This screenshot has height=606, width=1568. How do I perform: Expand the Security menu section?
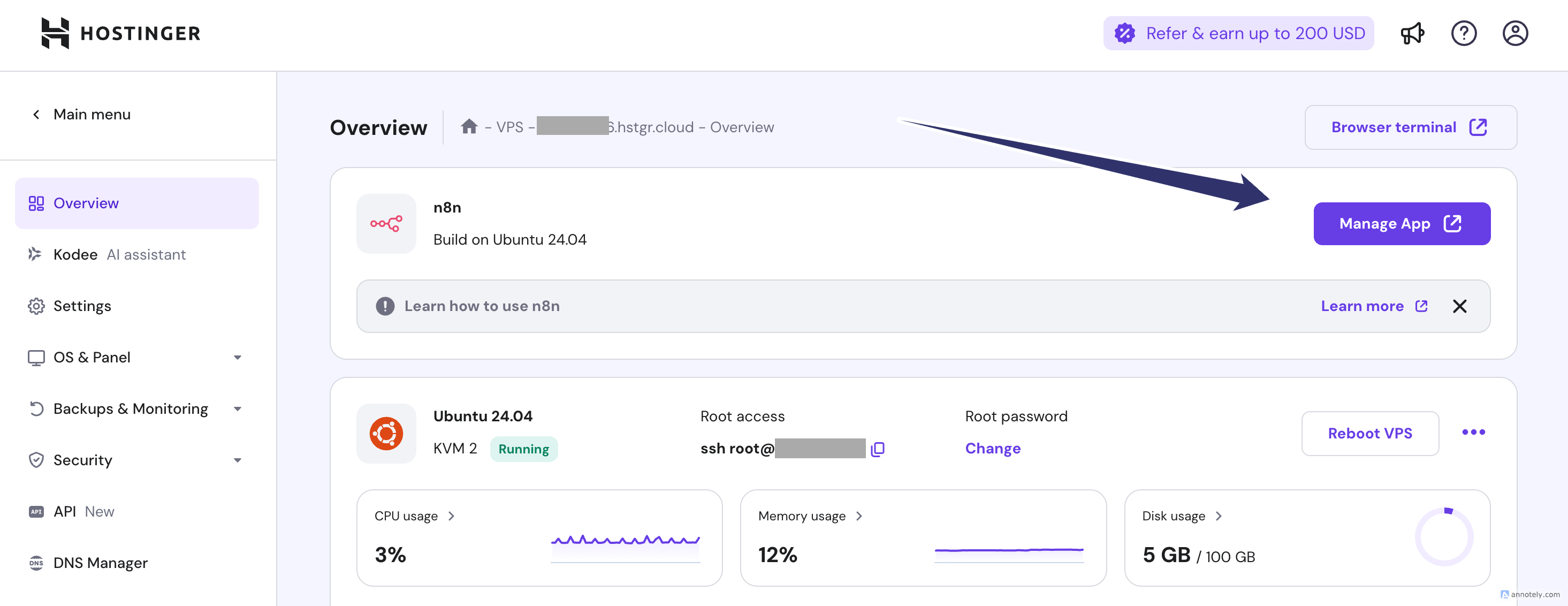(238, 460)
